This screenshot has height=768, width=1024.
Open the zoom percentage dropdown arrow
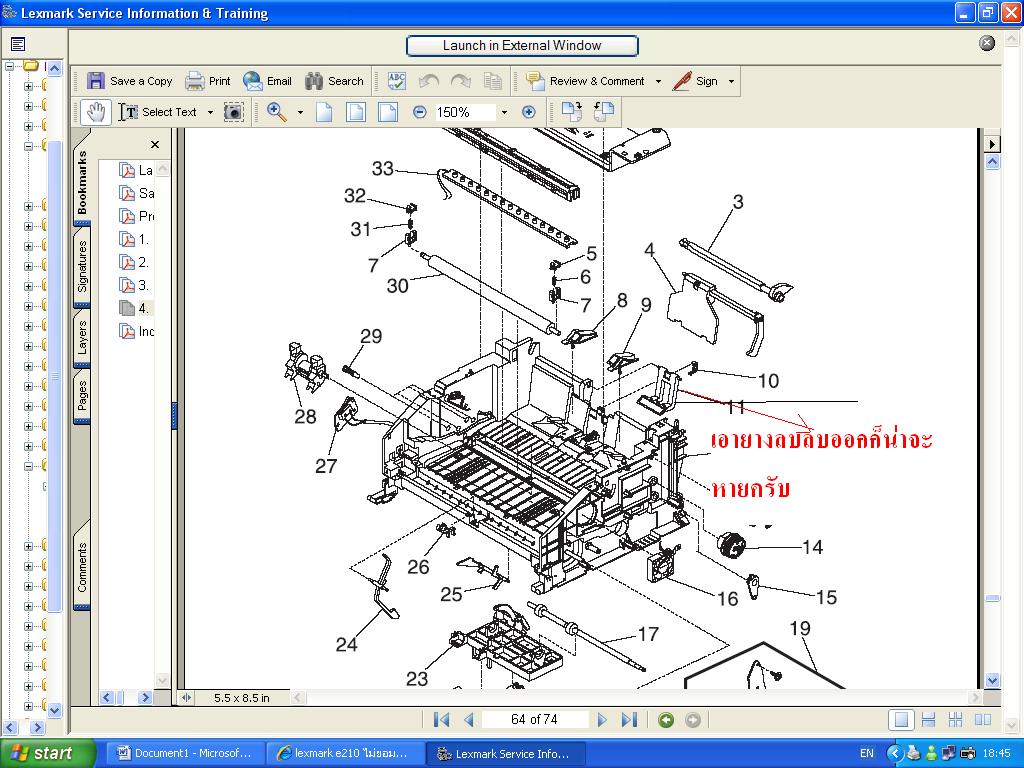pos(504,112)
